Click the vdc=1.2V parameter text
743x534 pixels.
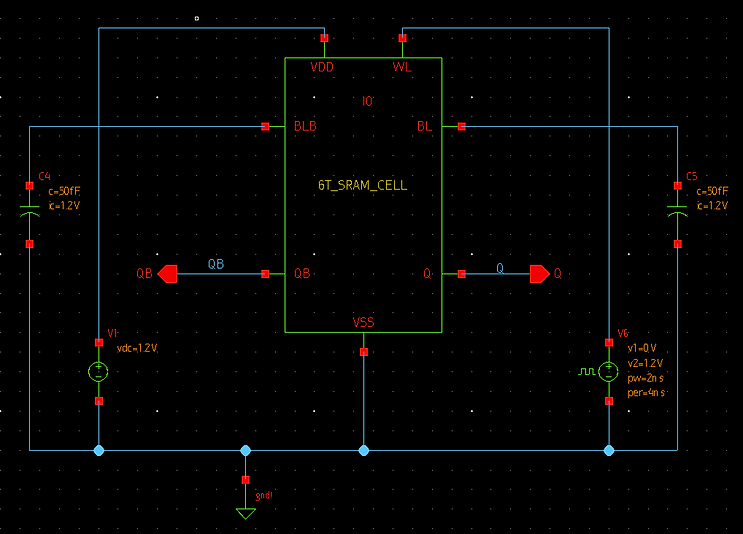tap(137, 348)
